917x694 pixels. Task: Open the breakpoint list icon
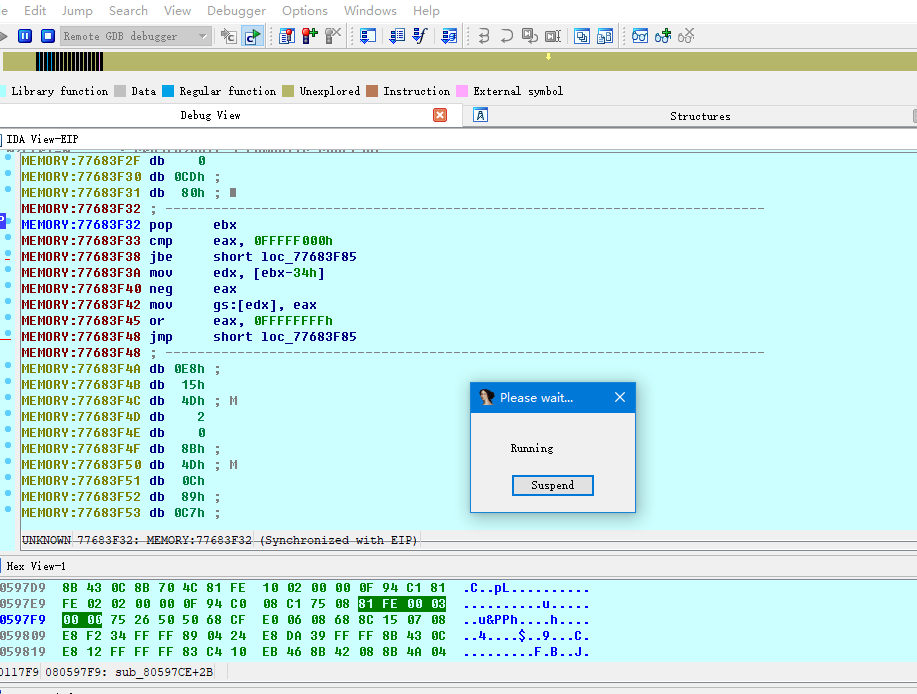(x=287, y=36)
